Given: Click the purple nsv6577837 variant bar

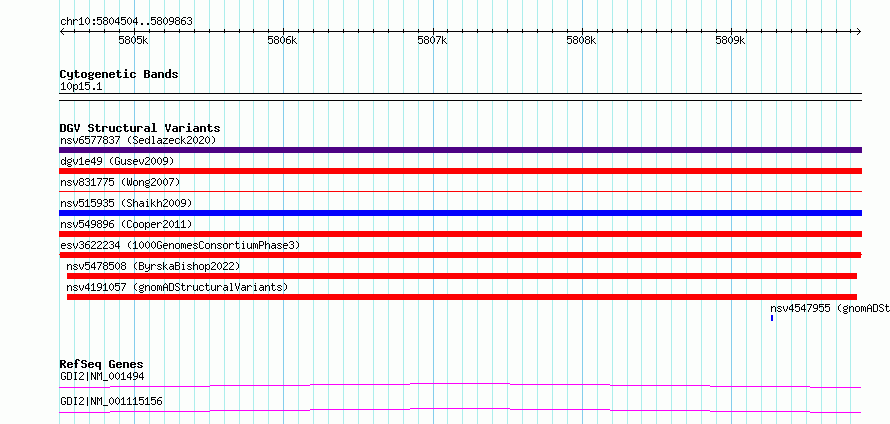Looking at the screenshot, I should (x=460, y=150).
